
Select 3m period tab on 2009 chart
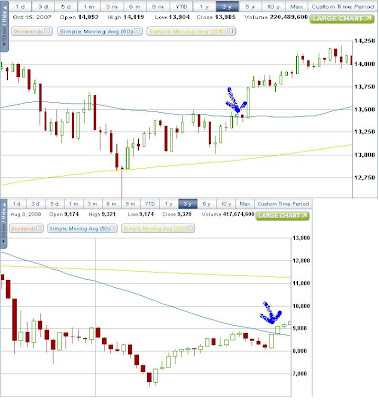(x=93, y=204)
